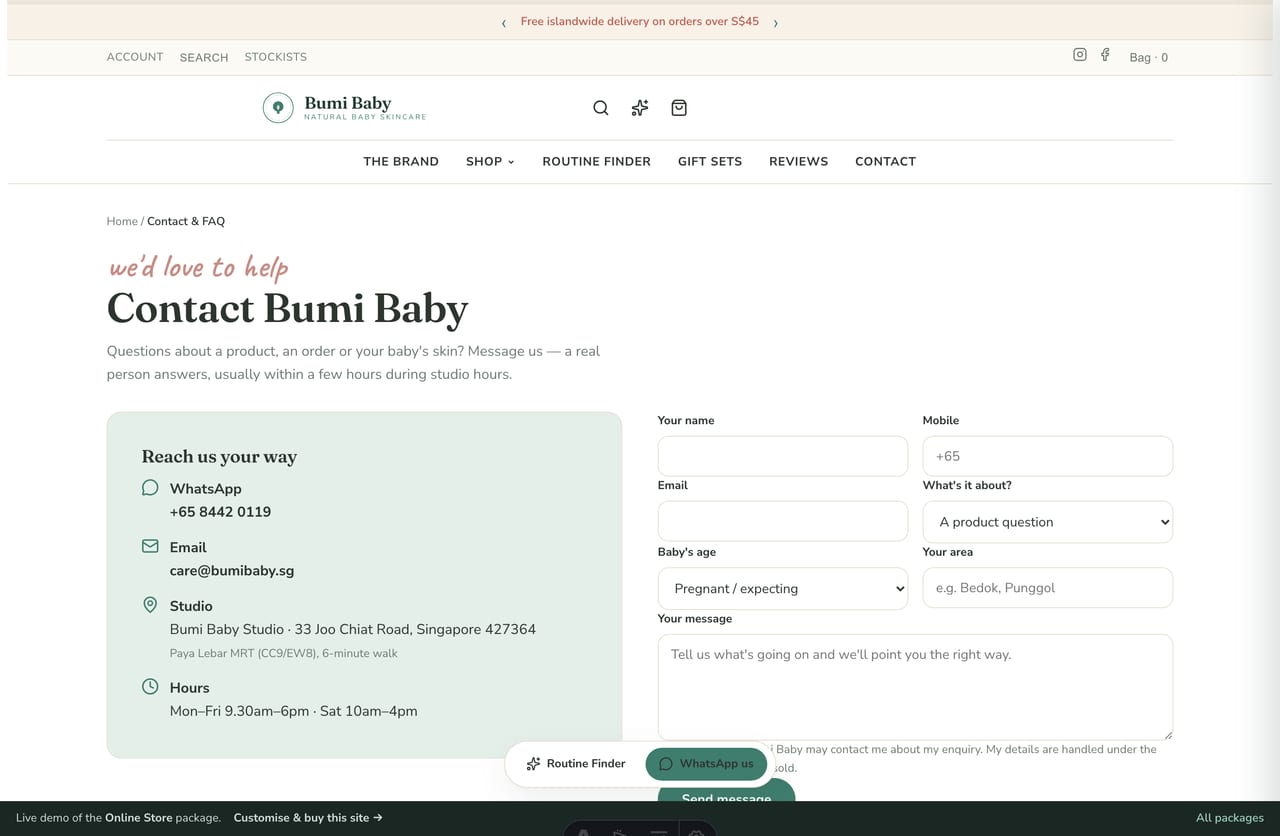This screenshot has height=836, width=1280.
Task: Open the Facebook icon link
Action: click(1105, 55)
